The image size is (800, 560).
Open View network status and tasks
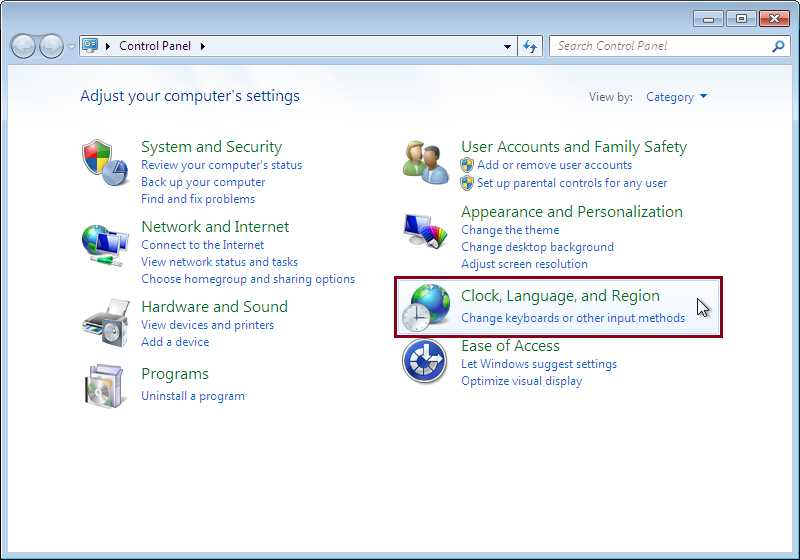pos(219,262)
